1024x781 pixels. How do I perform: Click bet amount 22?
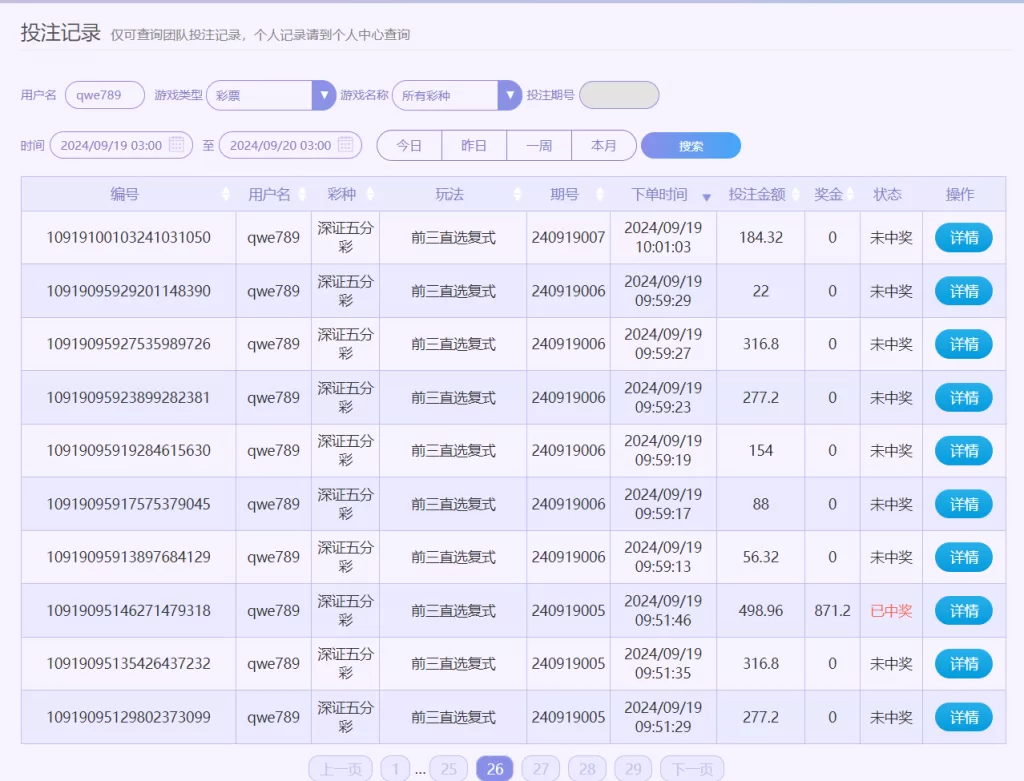click(x=761, y=291)
